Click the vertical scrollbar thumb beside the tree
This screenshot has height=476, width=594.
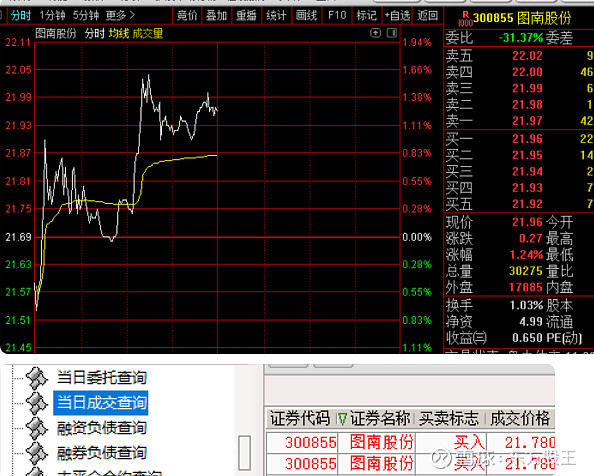tap(245, 453)
